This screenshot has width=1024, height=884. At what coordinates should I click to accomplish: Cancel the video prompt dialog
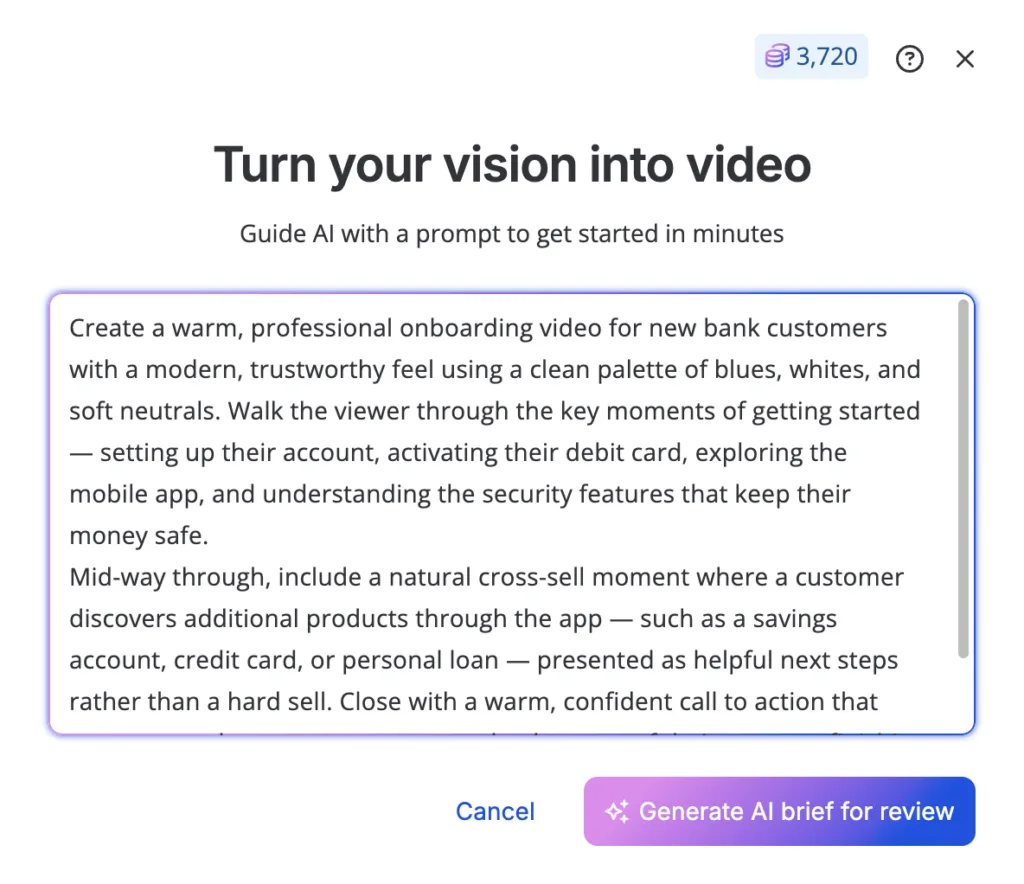point(495,812)
